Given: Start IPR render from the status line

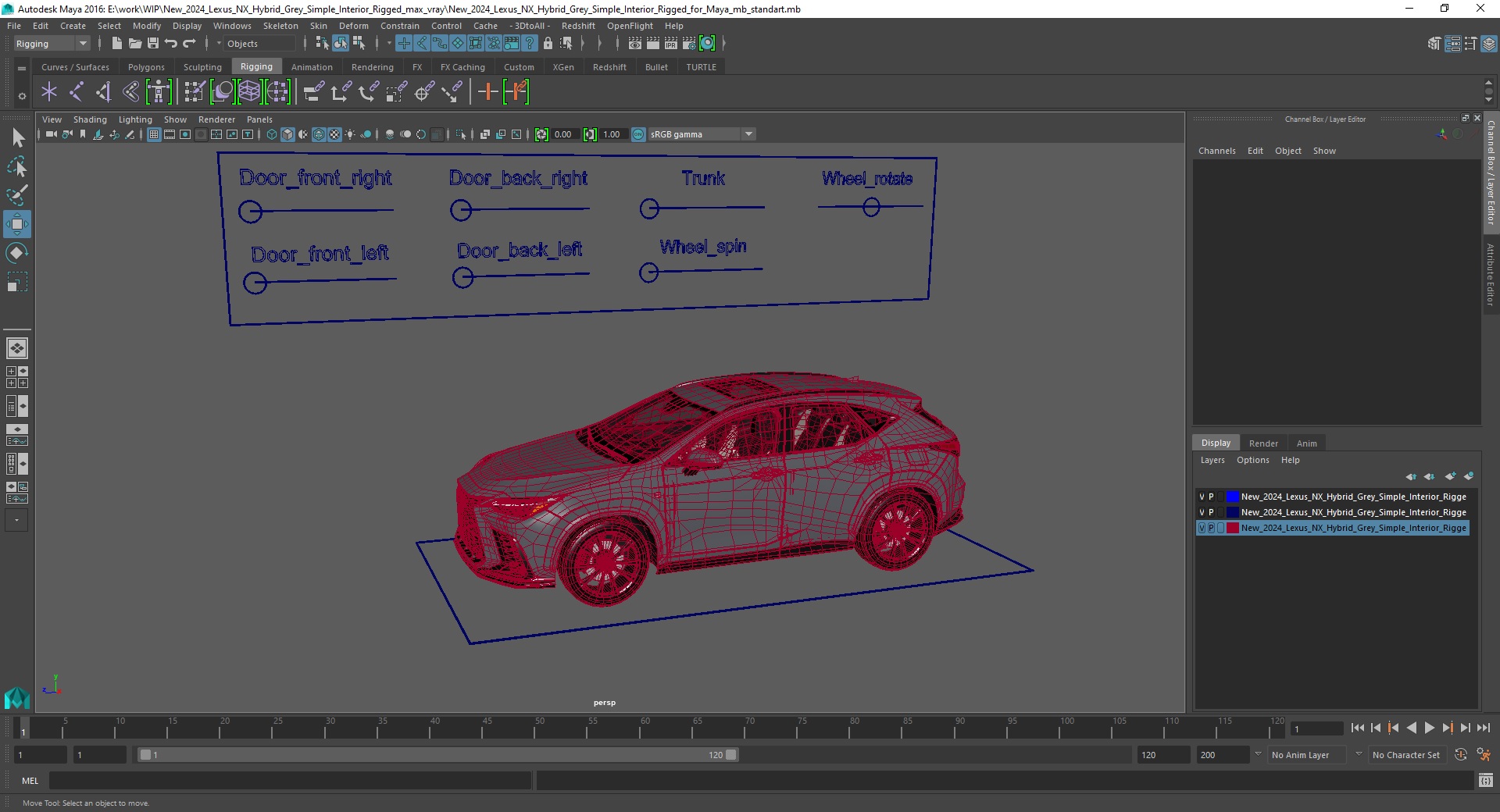Looking at the screenshot, I should click(x=670, y=43).
